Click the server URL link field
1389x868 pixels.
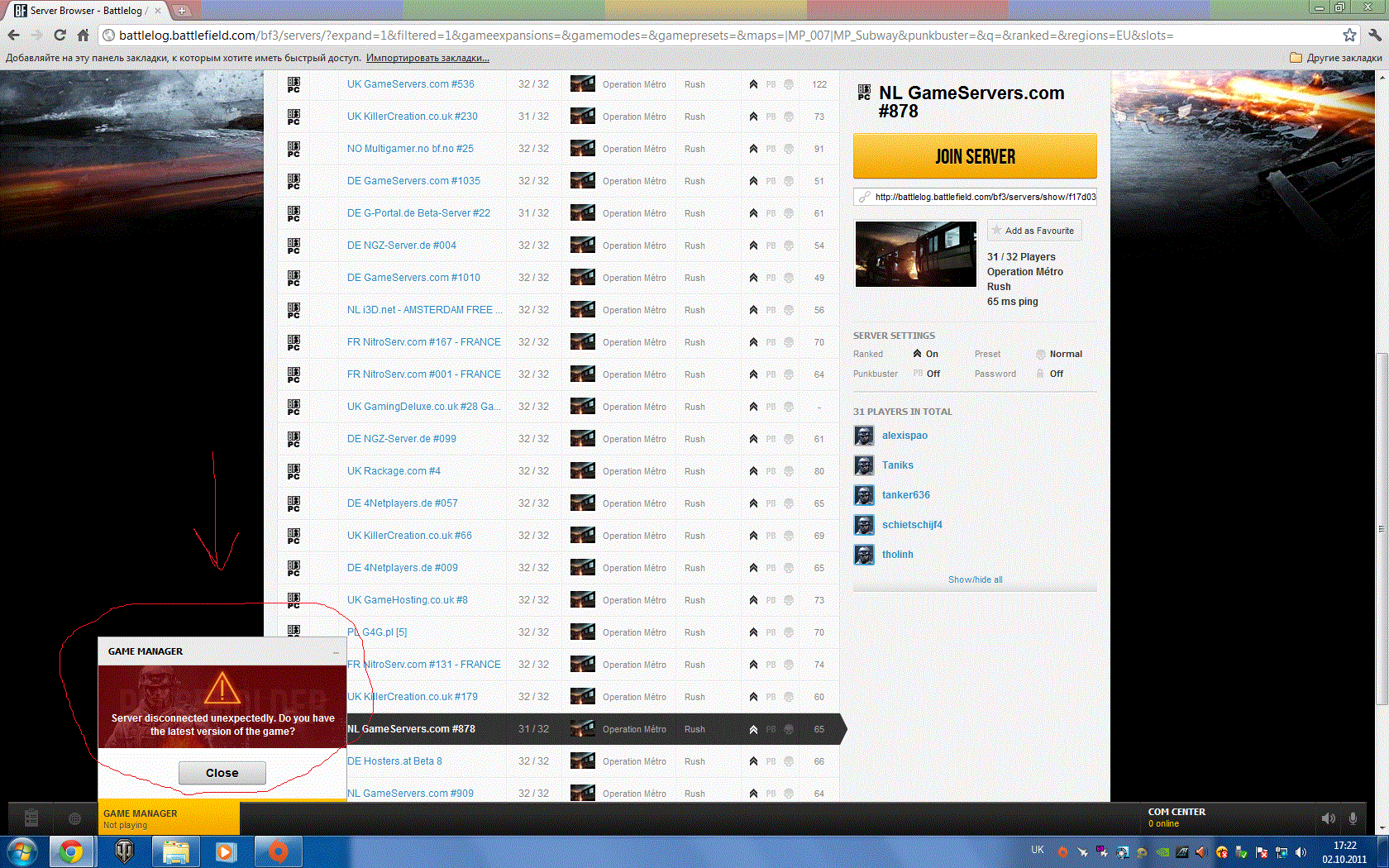pyautogui.click(x=975, y=197)
